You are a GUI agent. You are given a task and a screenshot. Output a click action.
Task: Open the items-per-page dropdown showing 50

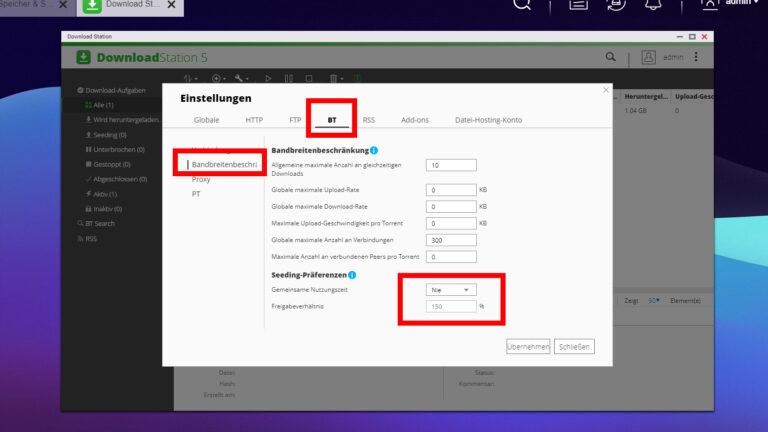(x=654, y=301)
